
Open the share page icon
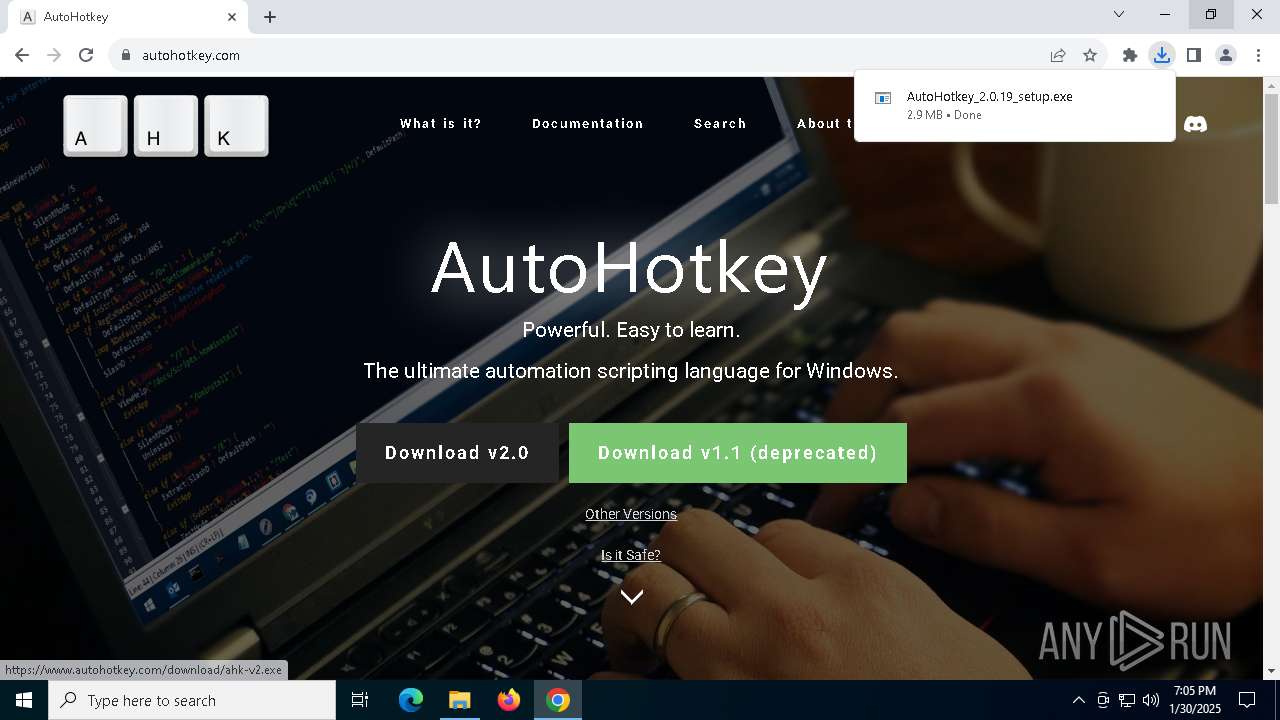[x=1058, y=55]
